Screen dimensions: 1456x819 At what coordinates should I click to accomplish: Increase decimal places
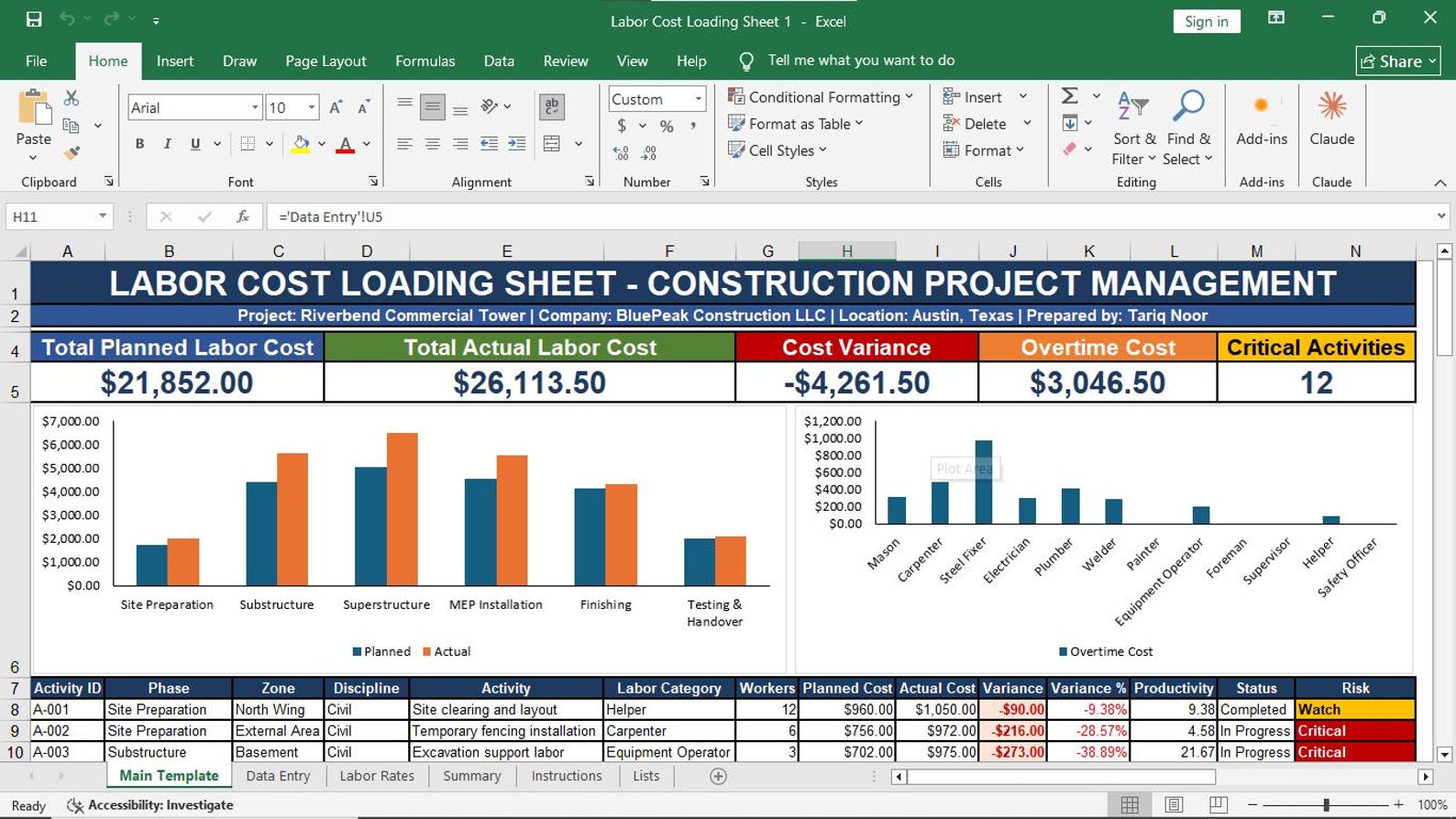(622, 153)
